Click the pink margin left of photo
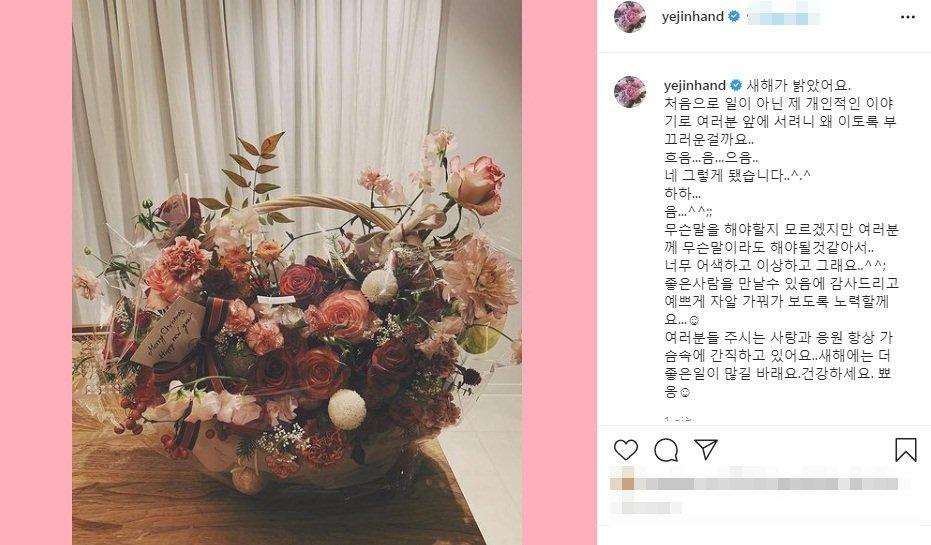The height and width of the screenshot is (545, 931). (x=36, y=272)
